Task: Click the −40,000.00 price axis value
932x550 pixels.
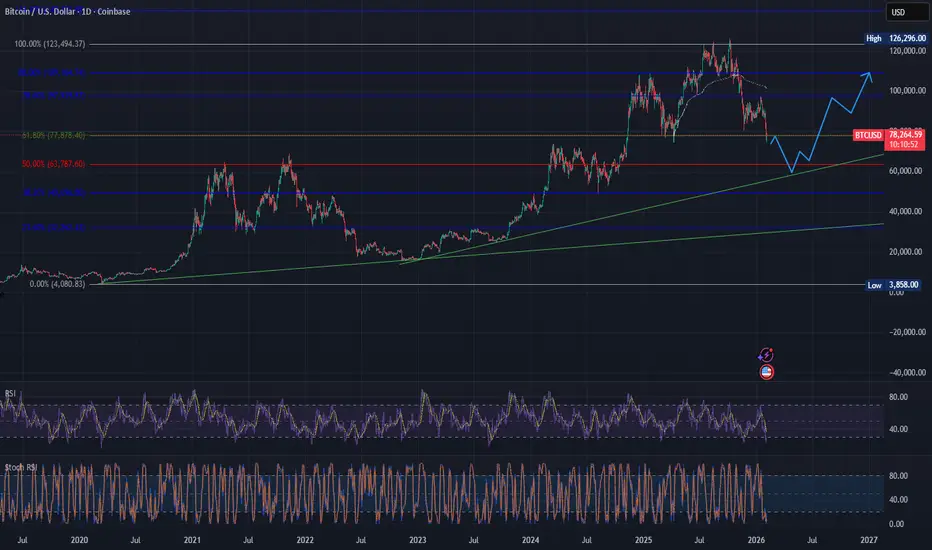Action: [x=907, y=373]
